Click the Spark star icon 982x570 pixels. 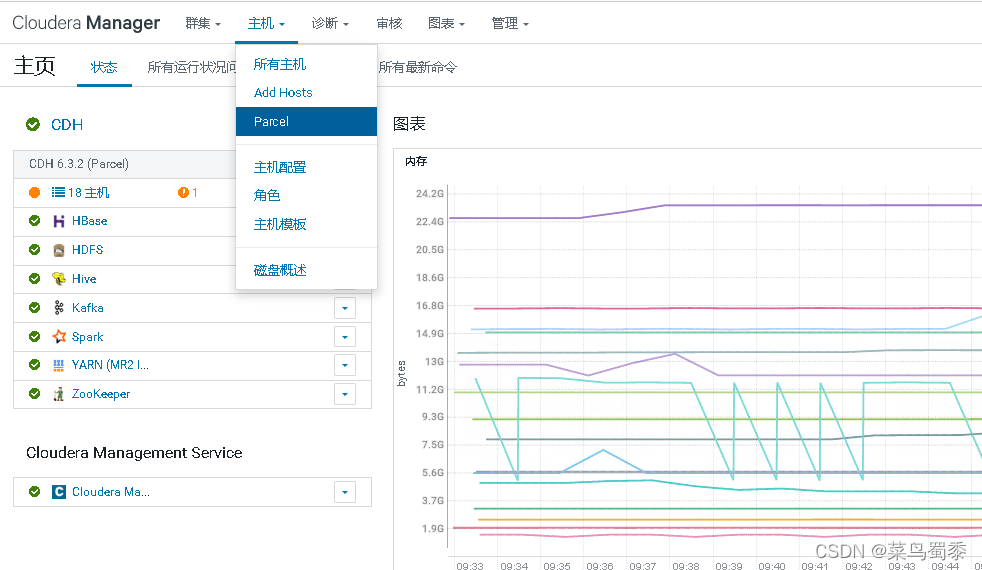pyautogui.click(x=59, y=336)
